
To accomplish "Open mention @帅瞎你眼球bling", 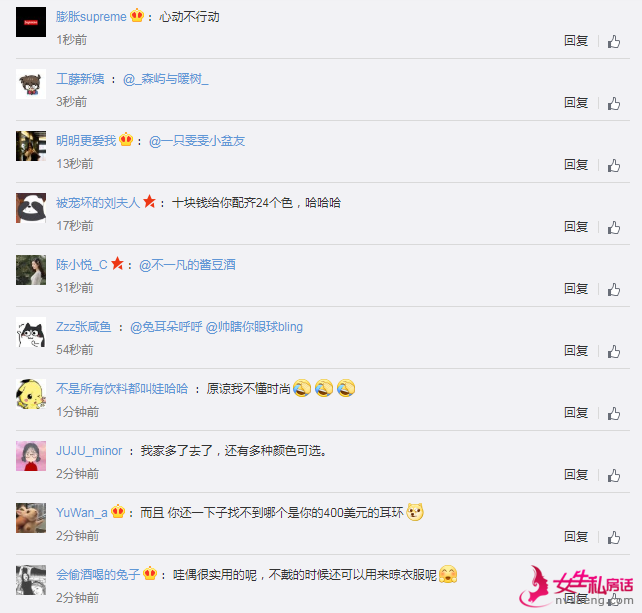I will coord(254,327).
